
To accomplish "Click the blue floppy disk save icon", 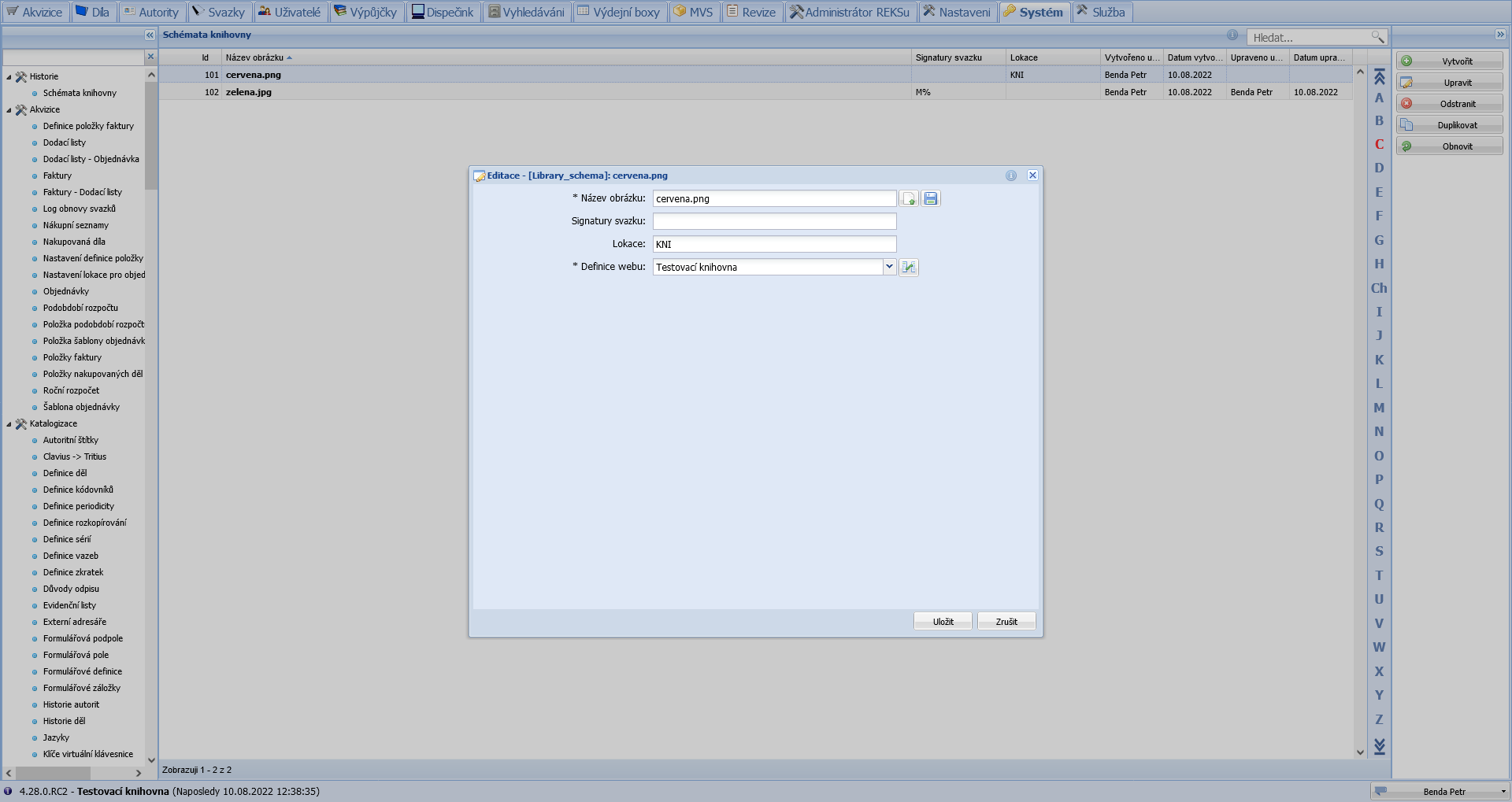I will pyautogui.click(x=931, y=198).
